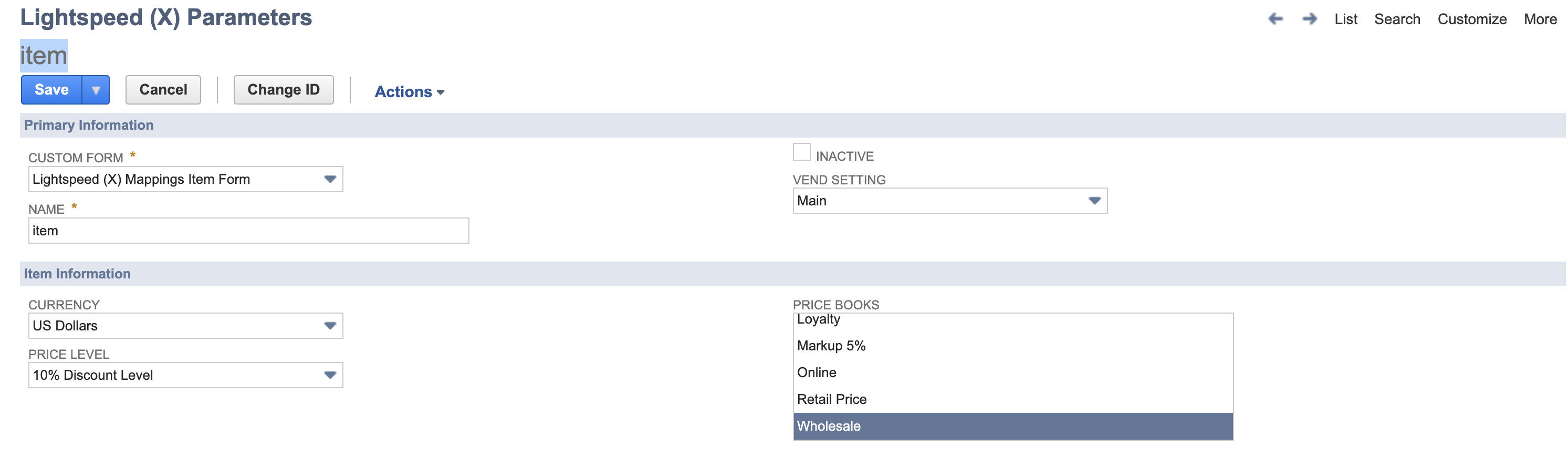The height and width of the screenshot is (457, 1568).
Task: Open the Custom Form dropdown arrow
Action: pyautogui.click(x=330, y=179)
